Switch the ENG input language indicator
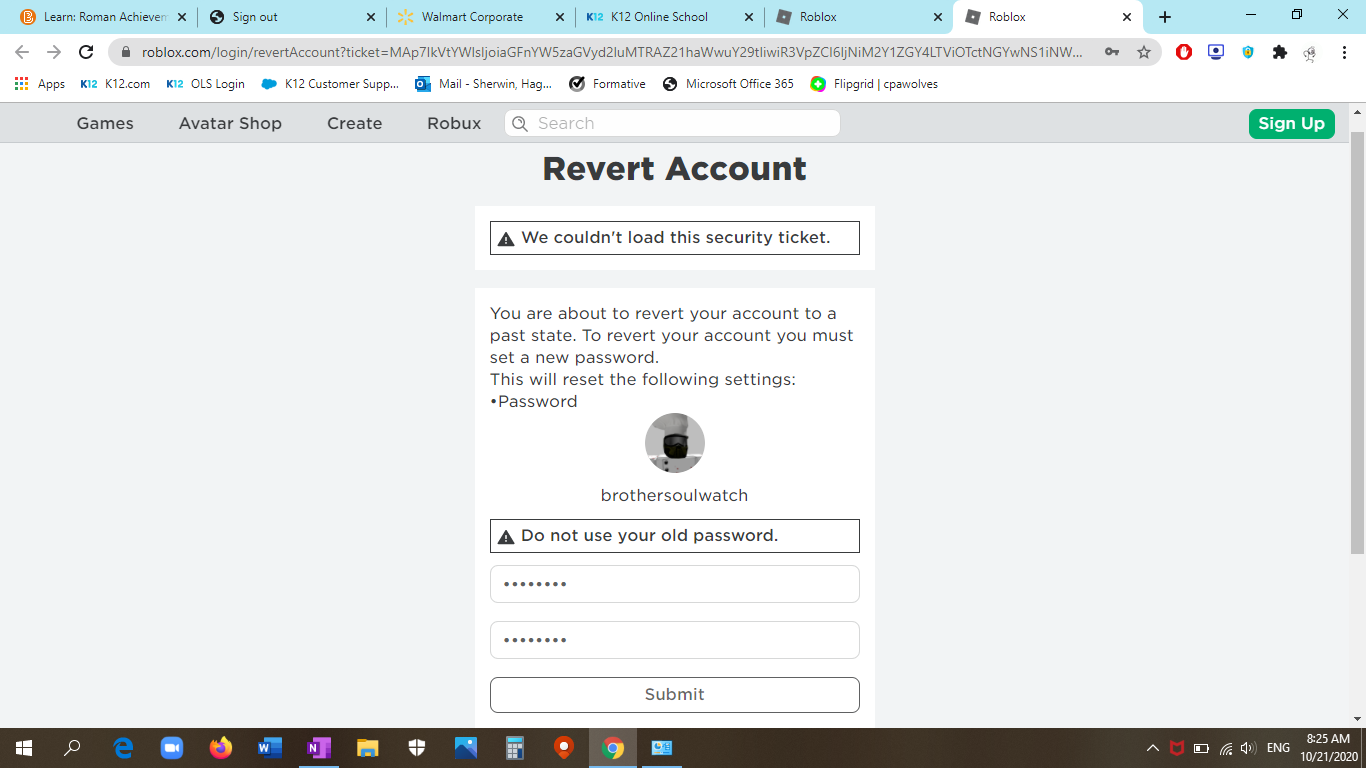 point(1278,748)
